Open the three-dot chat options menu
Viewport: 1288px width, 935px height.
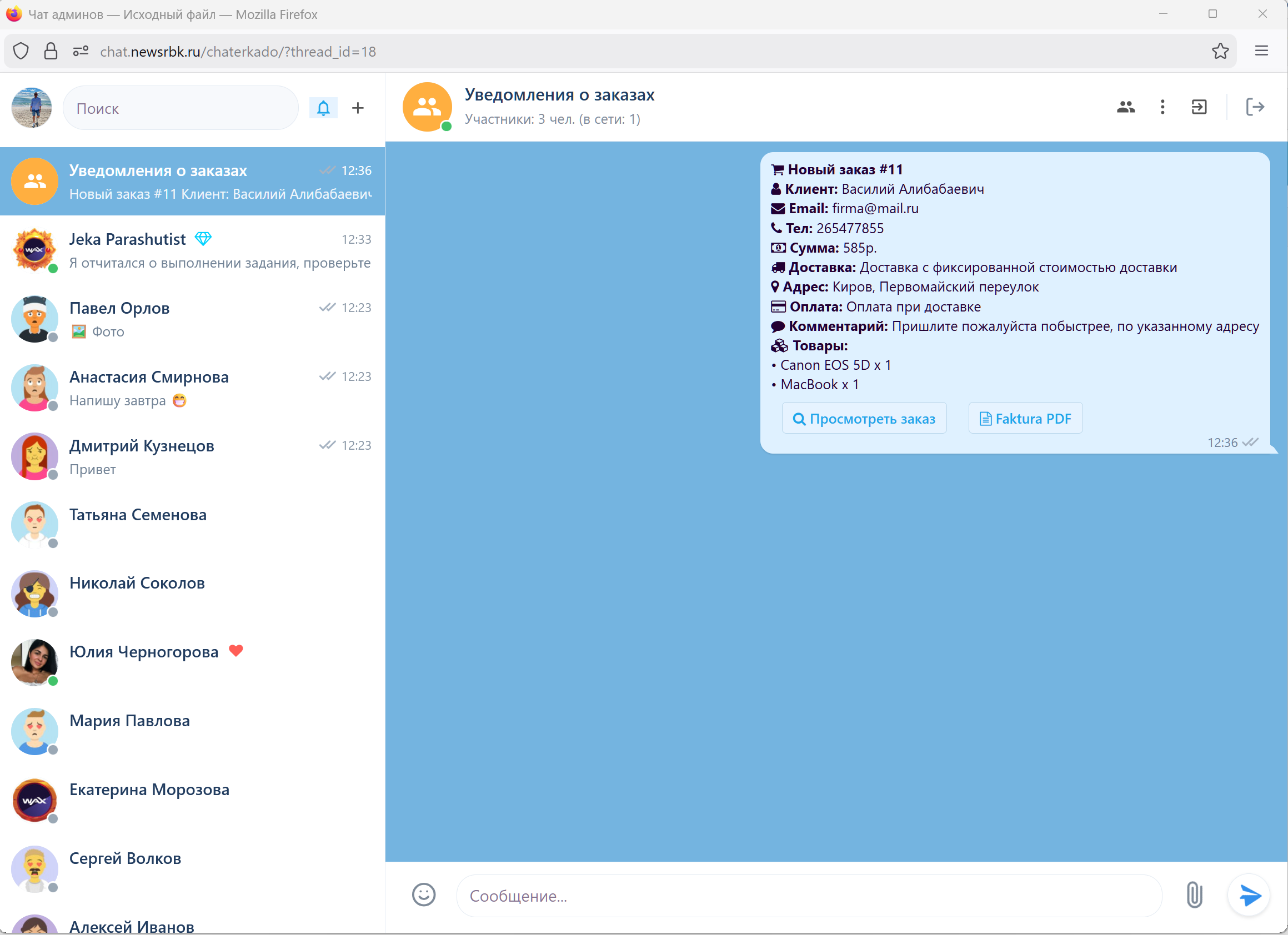click(1162, 107)
